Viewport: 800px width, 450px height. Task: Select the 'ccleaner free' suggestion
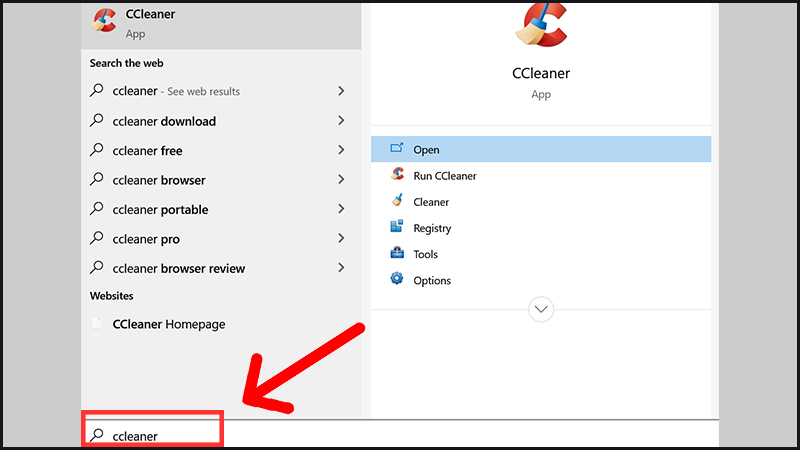point(221,151)
